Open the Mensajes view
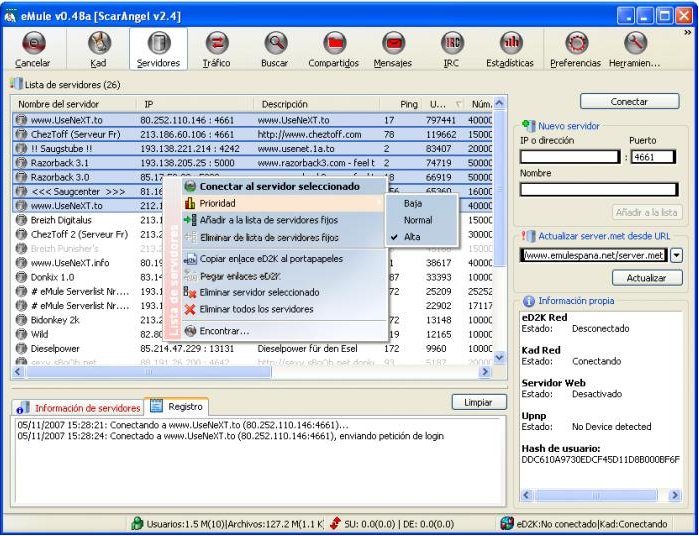Viewport: 699px width, 536px height. click(392, 49)
